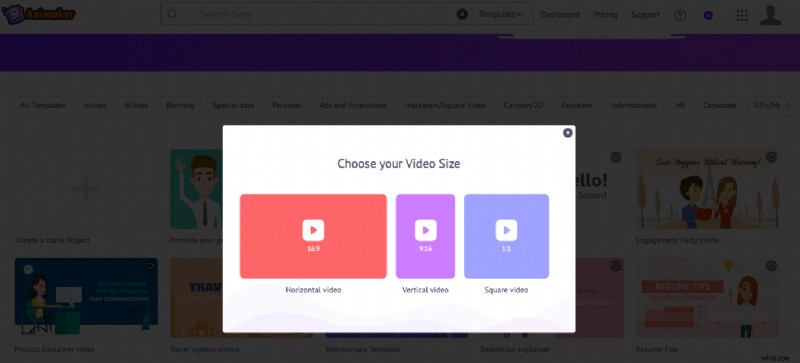Clear the search field with the X icon
The height and width of the screenshot is (363, 800).
coord(462,14)
